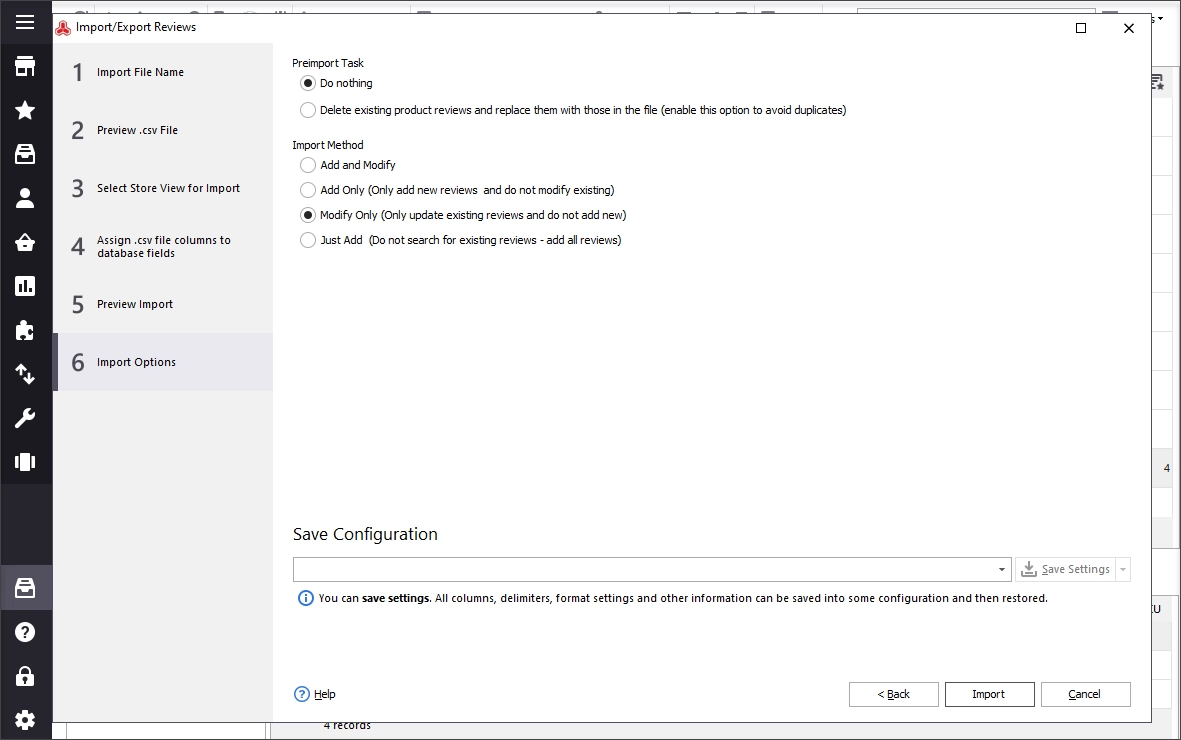Expand the Save Configuration combo box arrow
The image size is (1181, 740).
point(1001,569)
